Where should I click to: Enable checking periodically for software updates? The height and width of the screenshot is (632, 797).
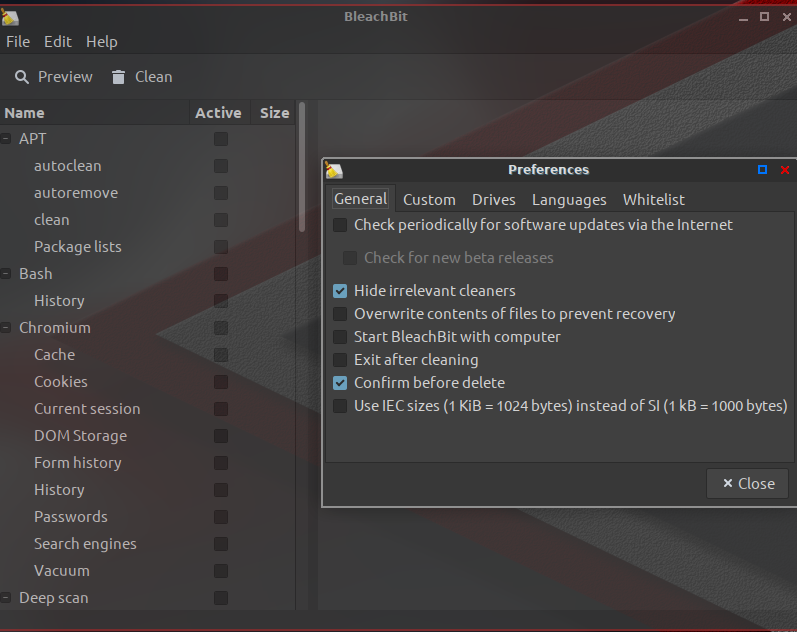point(340,225)
